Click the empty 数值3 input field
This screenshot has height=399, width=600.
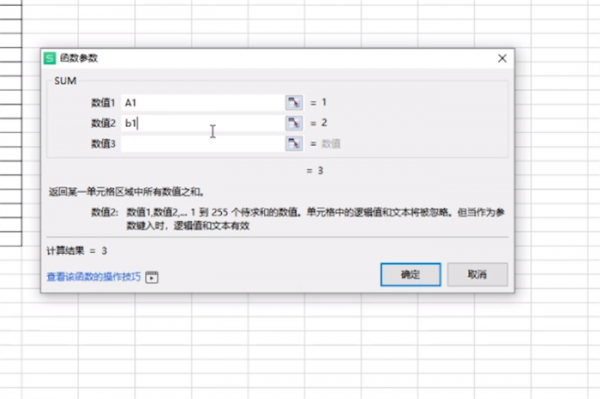click(x=203, y=144)
